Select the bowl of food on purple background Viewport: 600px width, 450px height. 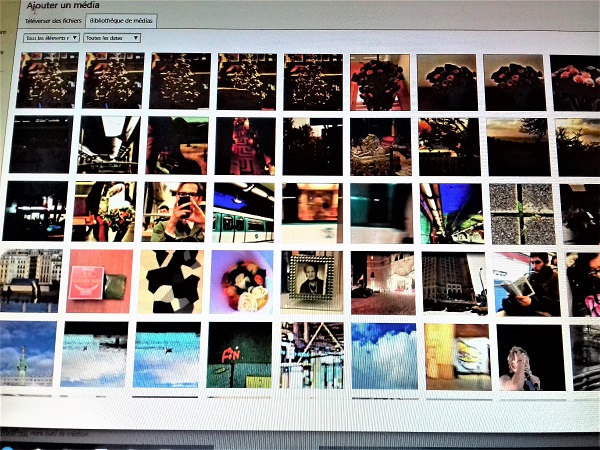[x=241, y=281]
